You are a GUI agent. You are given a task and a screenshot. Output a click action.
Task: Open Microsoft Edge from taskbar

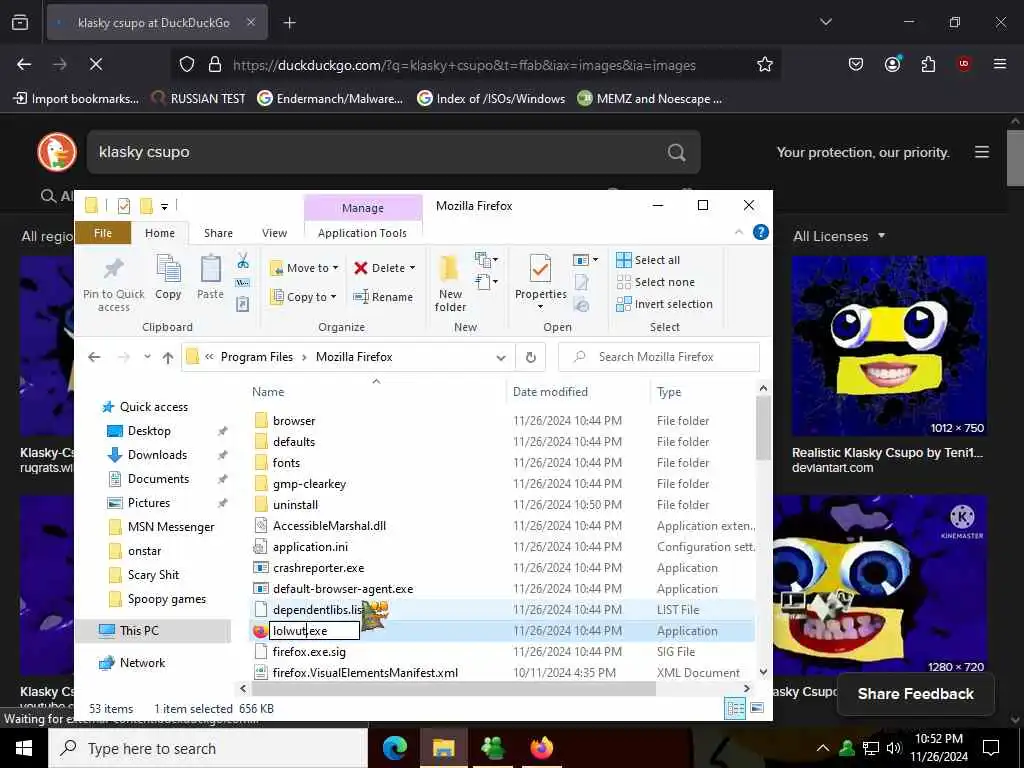point(394,747)
